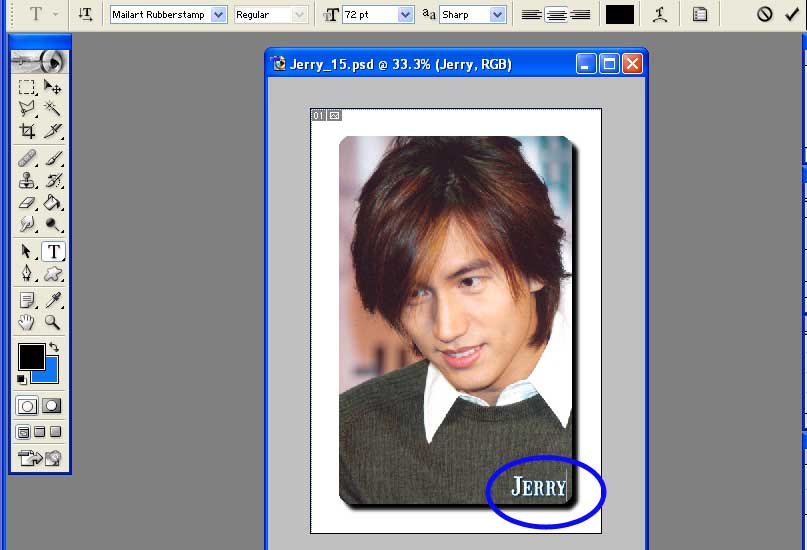807x550 pixels.
Task: Select the Rectangular Marquee tool
Action: coord(27,87)
